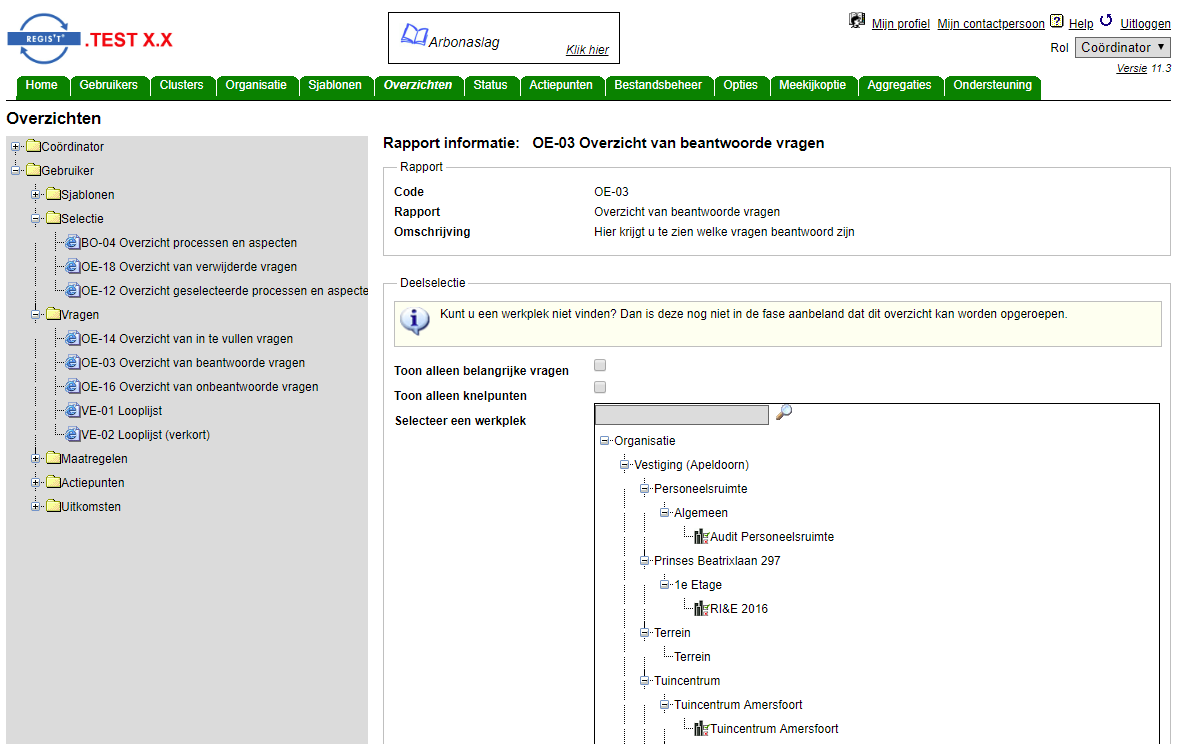Click the Uitkomsten folder icon
The height and width of the screenshot is (744, 1182).
click(x=53, y=506)
